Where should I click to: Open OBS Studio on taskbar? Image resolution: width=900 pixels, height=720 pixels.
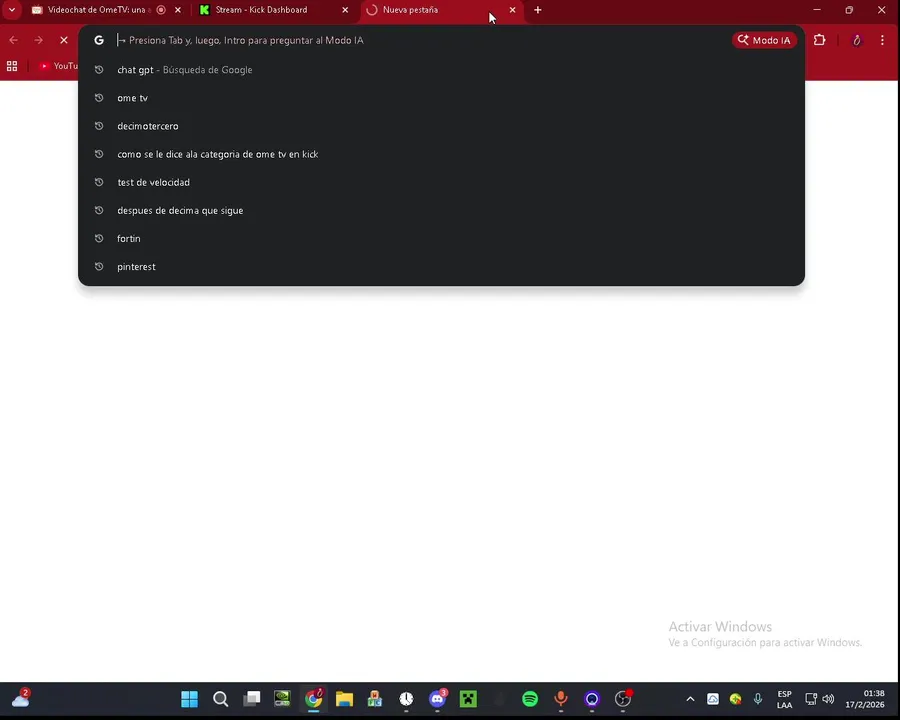pyautogui.click(x=623, y=699)
